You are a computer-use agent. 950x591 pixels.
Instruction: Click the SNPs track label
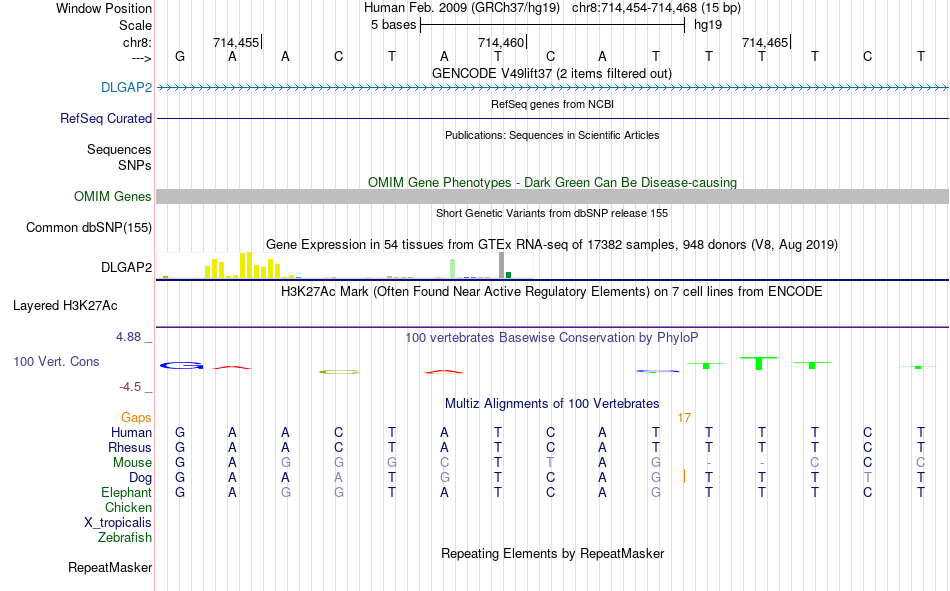(135, 165)
